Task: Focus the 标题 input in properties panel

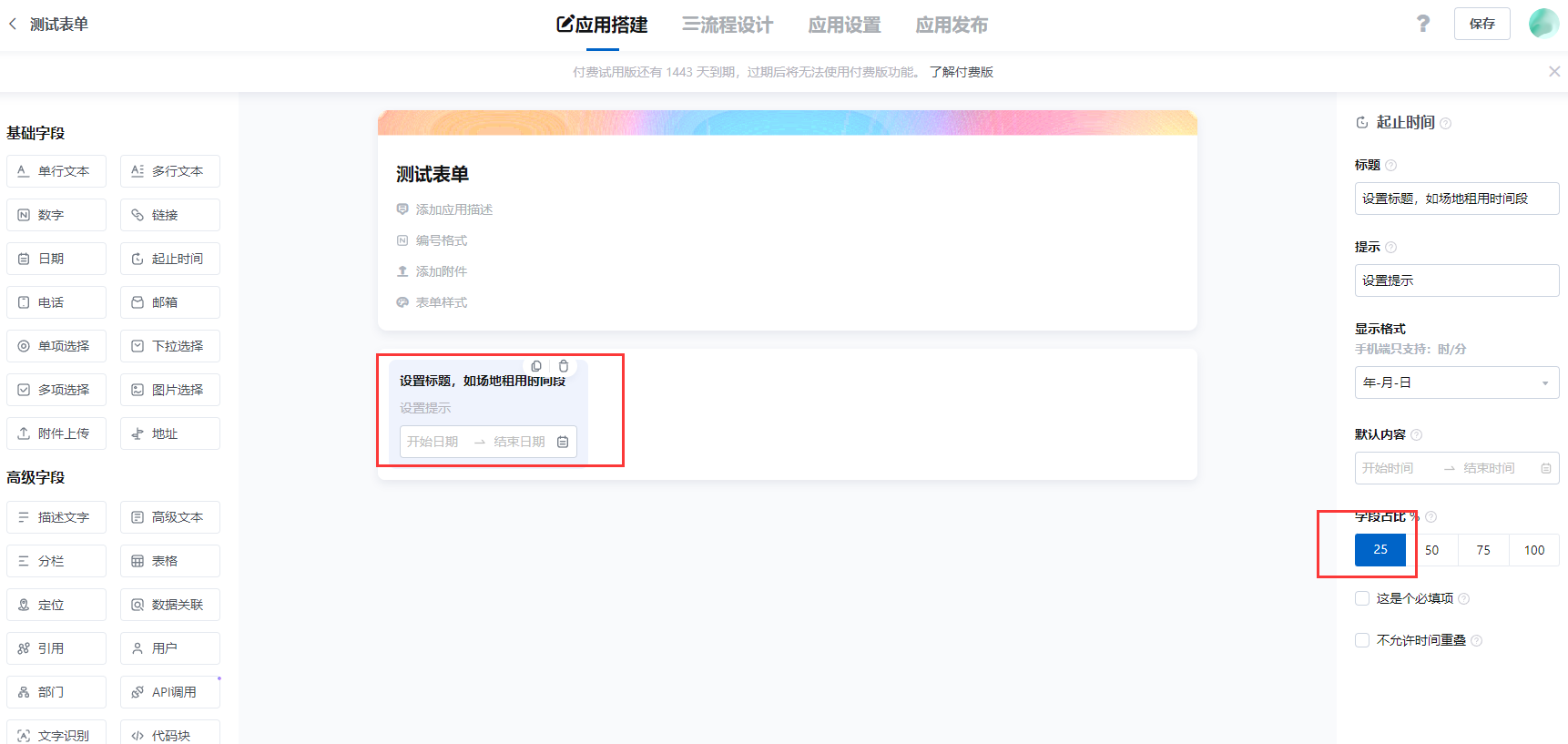Action: [1457, 199]
